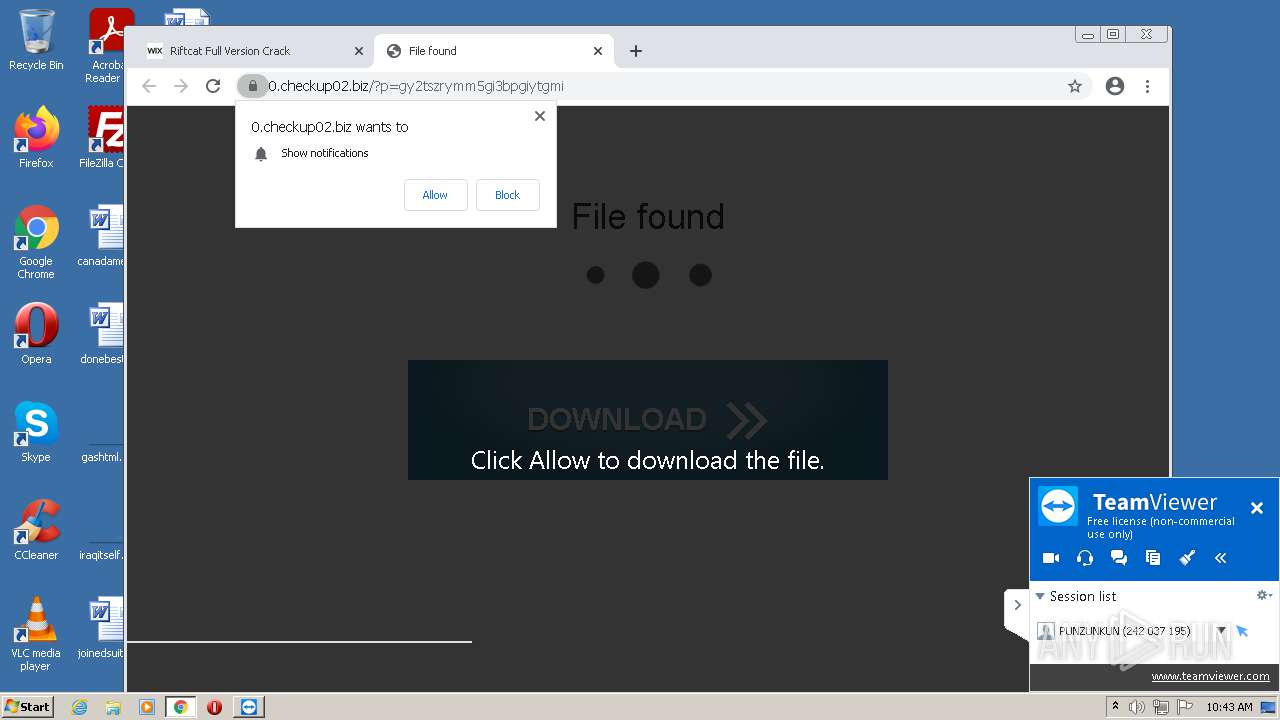This screenshot has height=720, width=1280.
Task: Block notifications from 0.checkup02.biz
Action: [508, 195]
